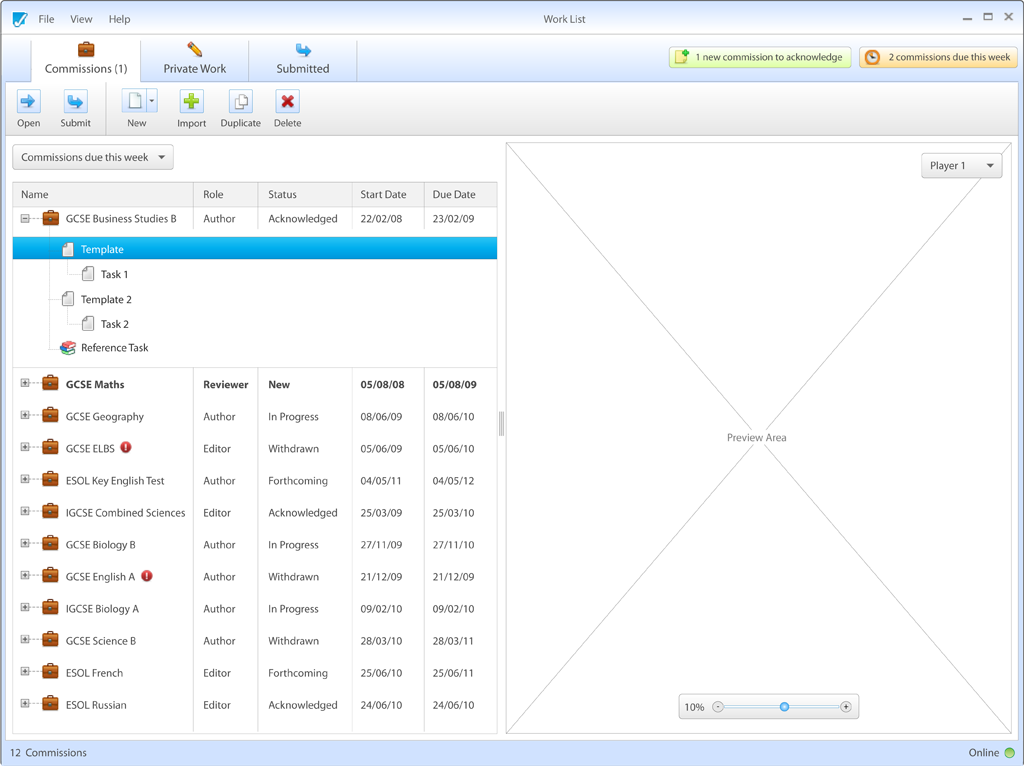Click the 2 commissions due this week button

click(x=938, y=58)
